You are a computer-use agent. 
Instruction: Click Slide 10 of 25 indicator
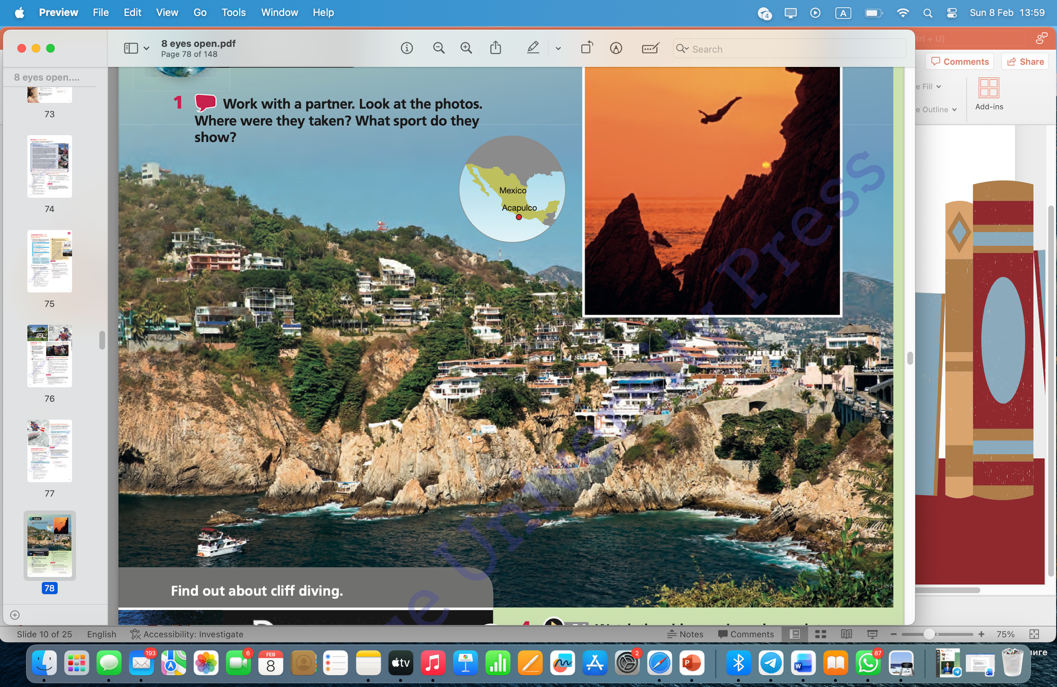44,634
